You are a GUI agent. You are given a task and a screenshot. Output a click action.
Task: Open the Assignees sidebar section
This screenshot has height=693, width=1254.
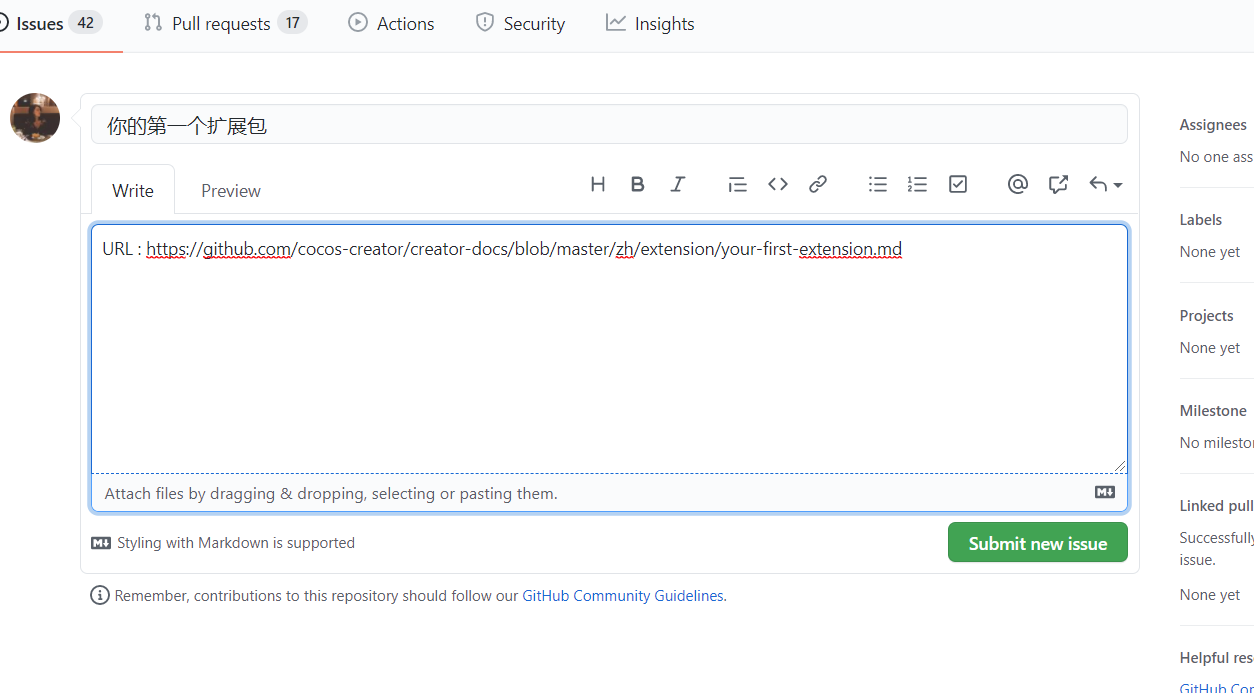1213,125
